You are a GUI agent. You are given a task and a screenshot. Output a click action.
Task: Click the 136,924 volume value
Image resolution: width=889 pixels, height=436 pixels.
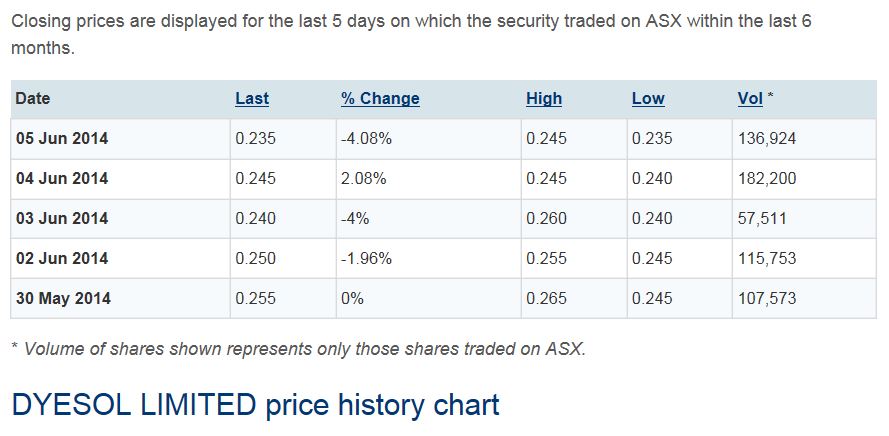coord(767,138)
